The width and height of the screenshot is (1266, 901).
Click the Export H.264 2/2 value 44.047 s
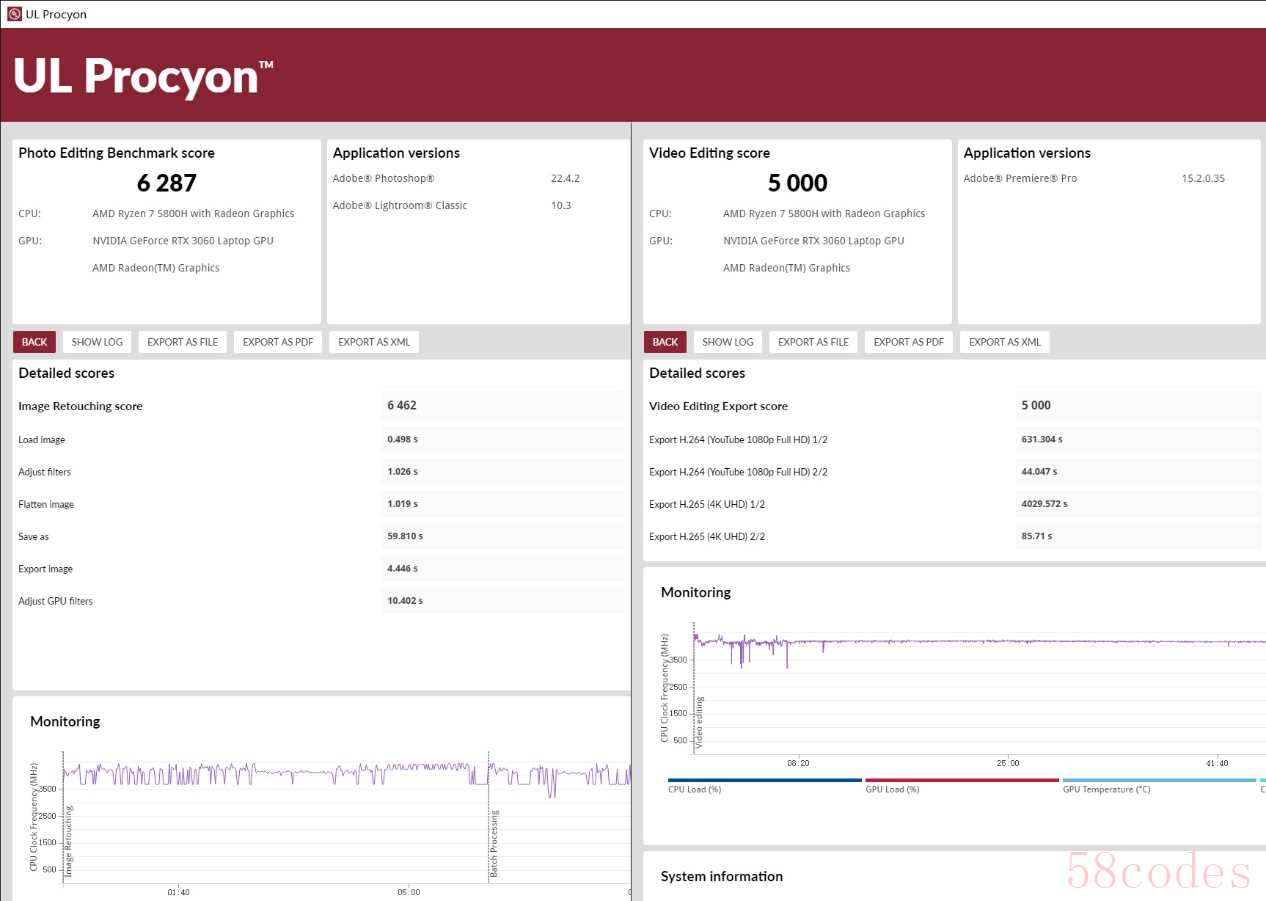click(1039, 471)
